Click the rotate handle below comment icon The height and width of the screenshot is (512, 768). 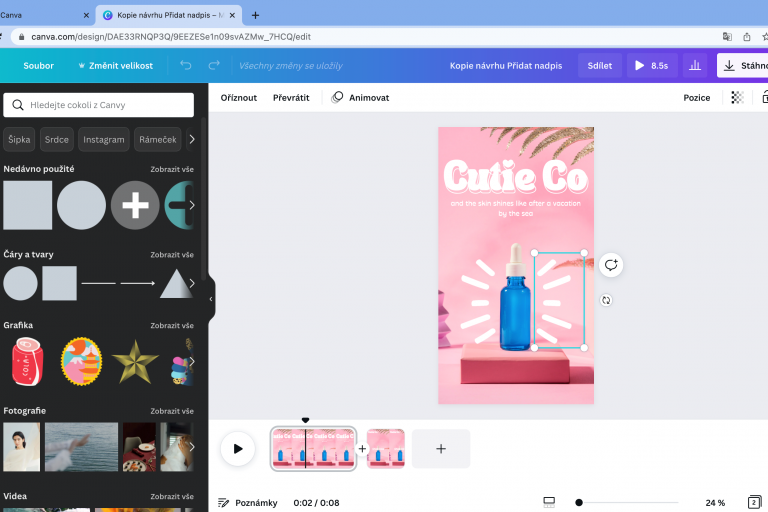click(606, 300)
